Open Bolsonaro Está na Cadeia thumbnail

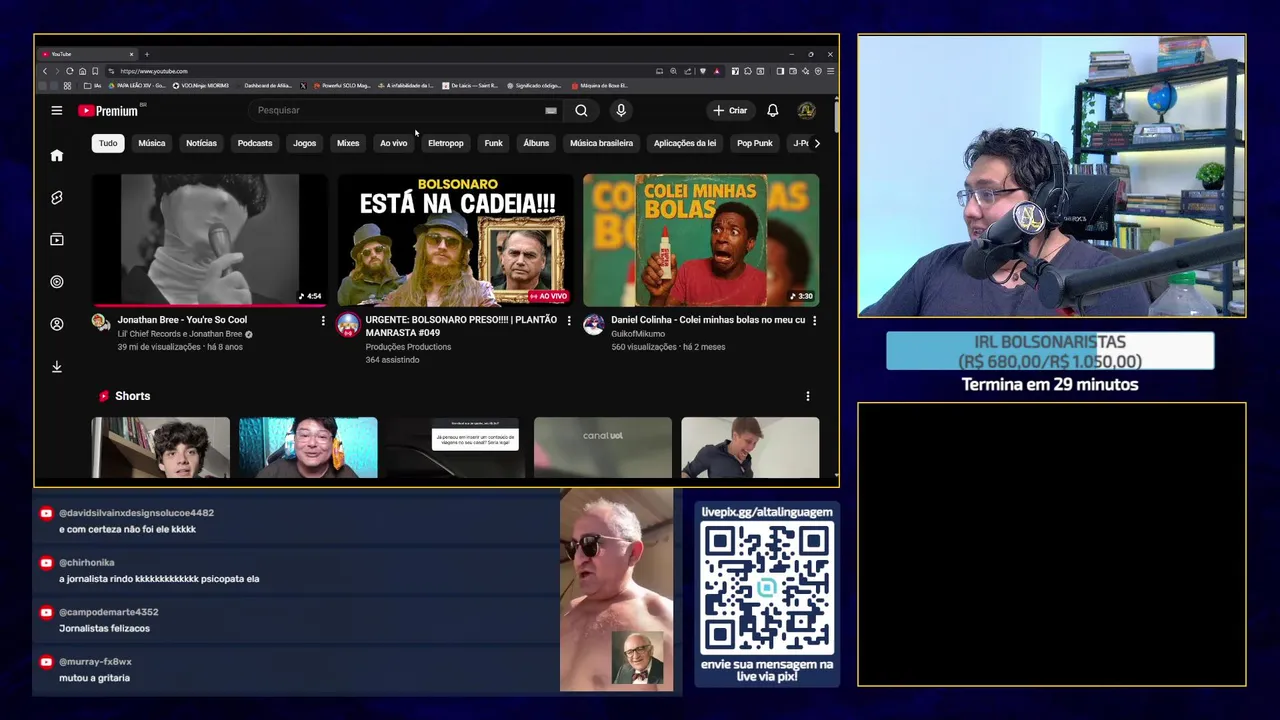[x=456, y=240]
